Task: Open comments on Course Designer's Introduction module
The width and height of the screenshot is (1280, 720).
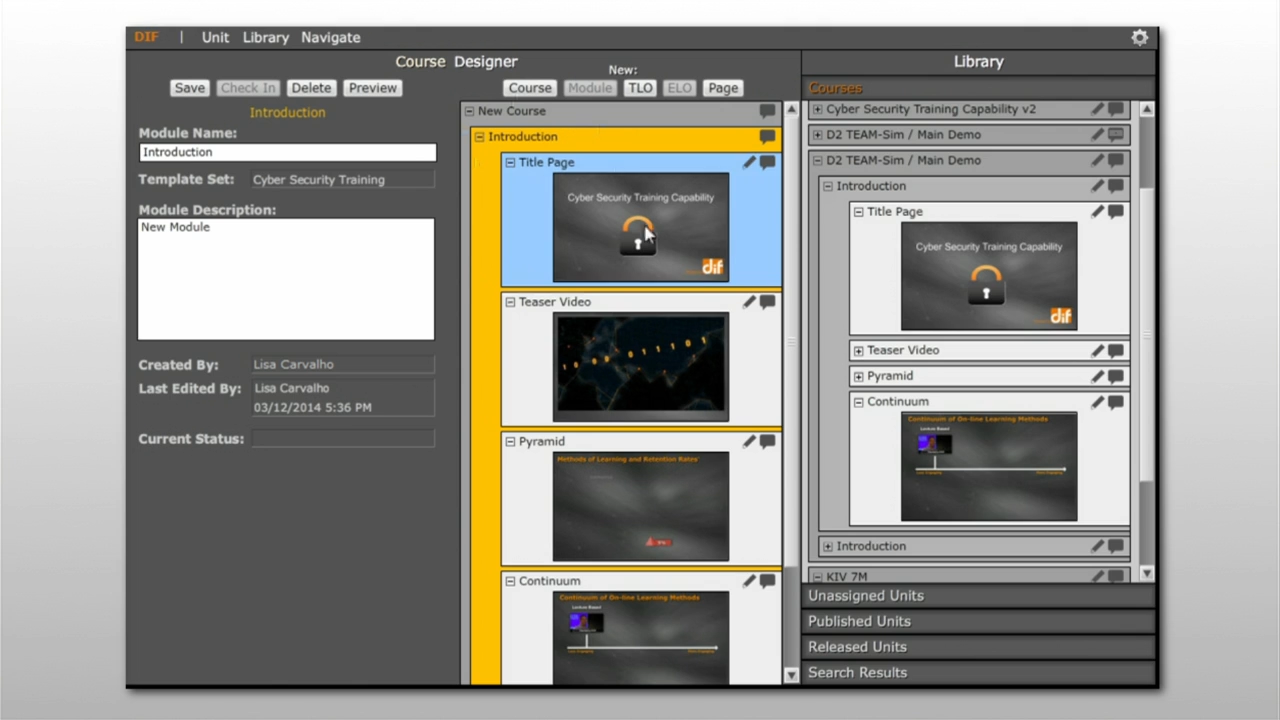Action: click(x=767, y=137)
